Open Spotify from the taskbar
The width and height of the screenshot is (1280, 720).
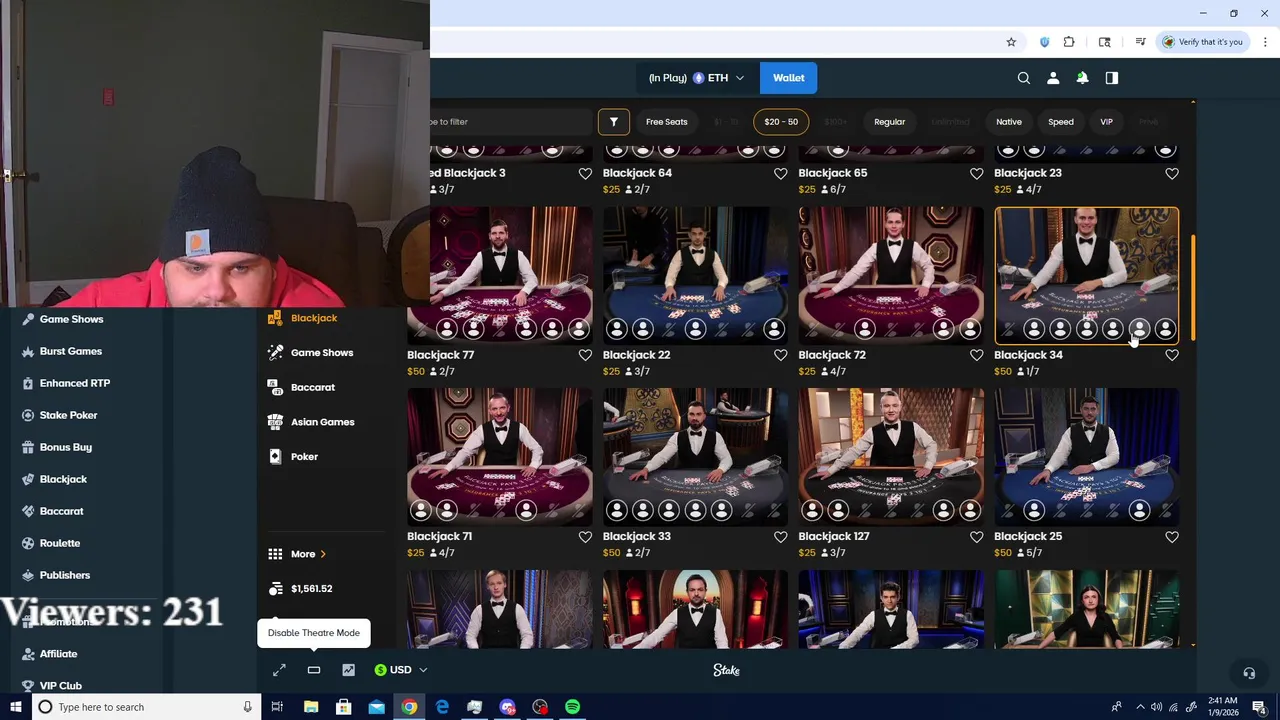tap(572, 707)
